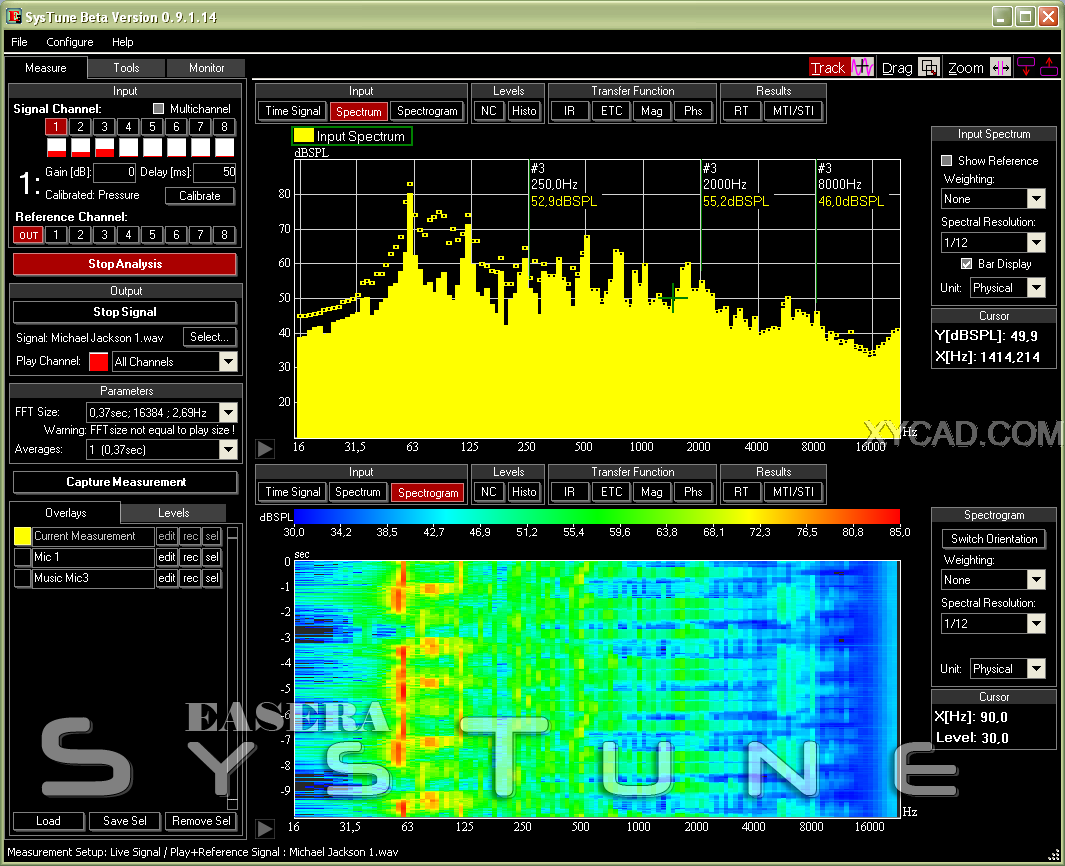
Task: Click yellow Current Measurement color swatch
Action: pyautogui.click(x=22, y=536)
